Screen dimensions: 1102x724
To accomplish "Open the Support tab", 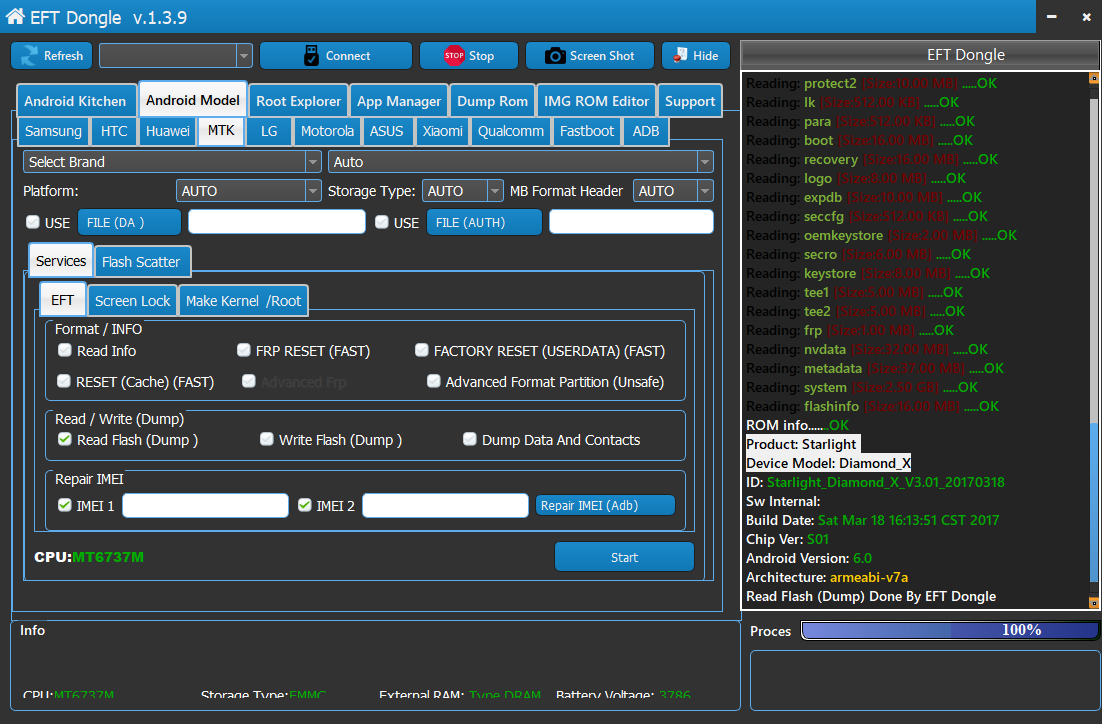I will (689, 101).
